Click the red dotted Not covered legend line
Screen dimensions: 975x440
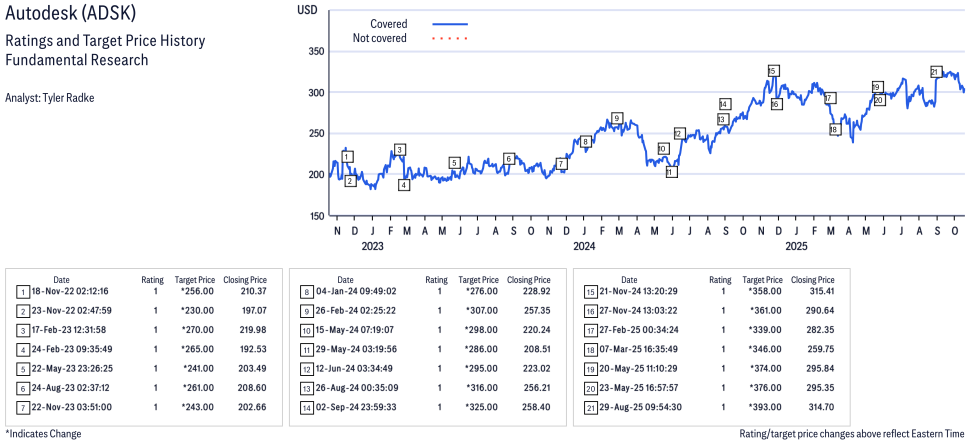click(x=450, y=39)
